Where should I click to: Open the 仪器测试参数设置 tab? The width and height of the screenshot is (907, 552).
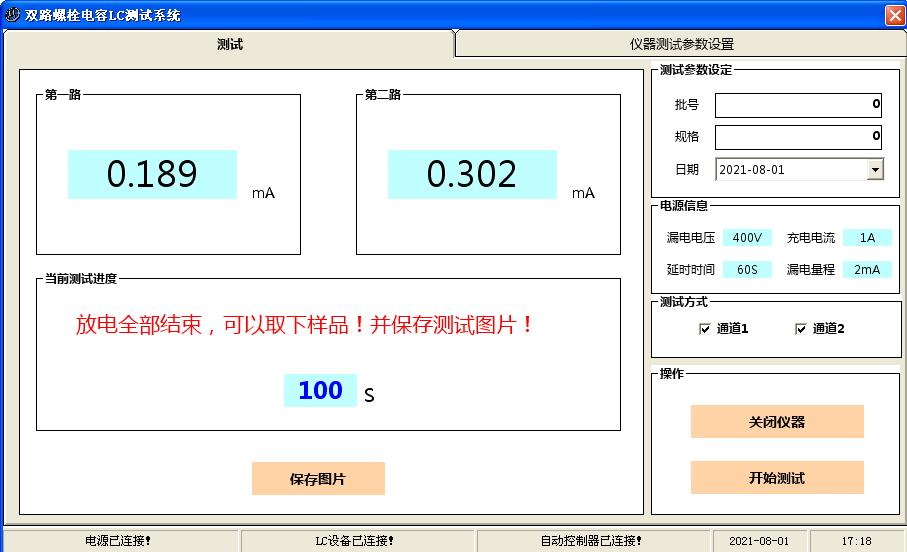681,44
